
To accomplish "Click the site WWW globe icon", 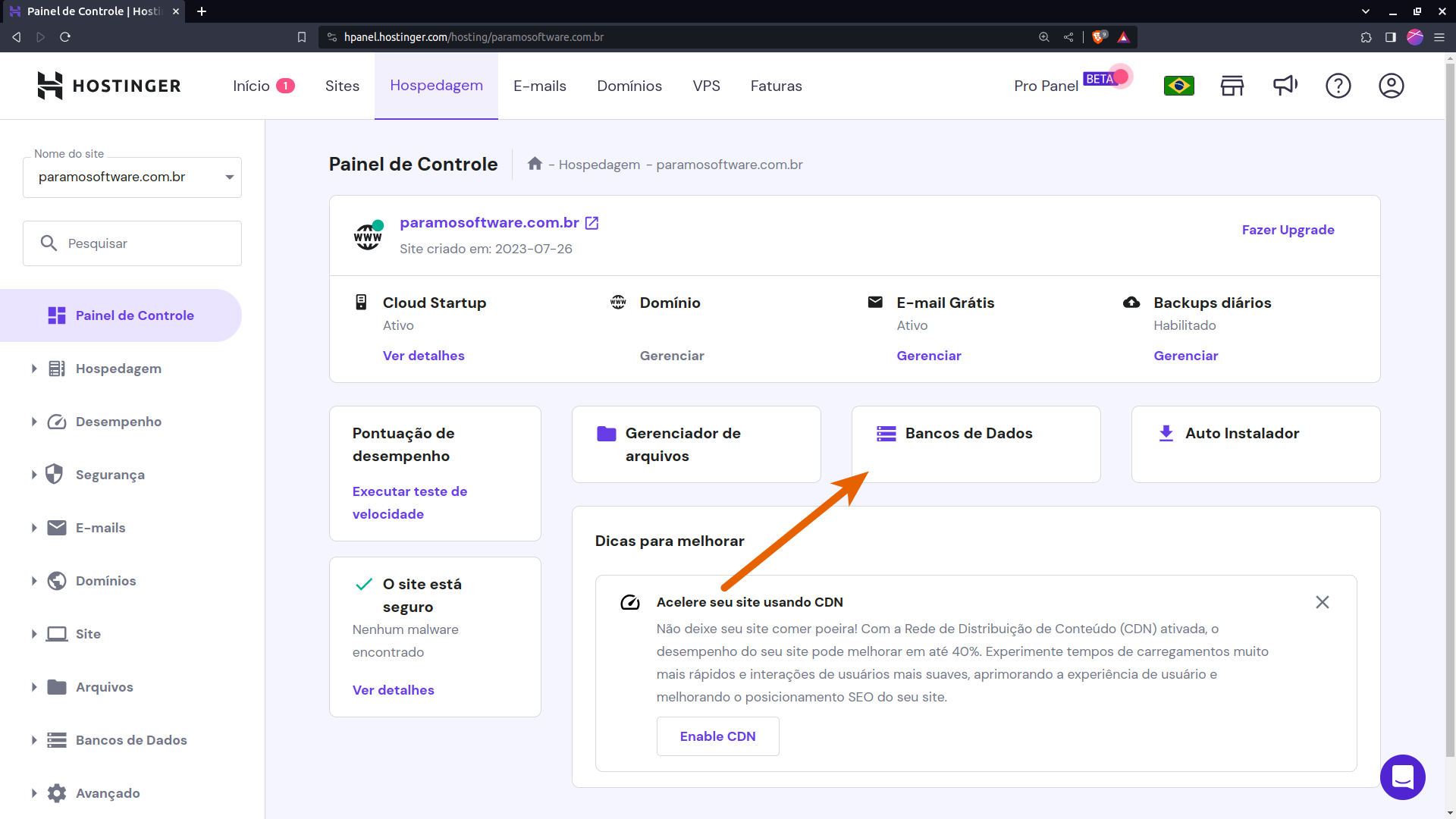I will 368,236.
